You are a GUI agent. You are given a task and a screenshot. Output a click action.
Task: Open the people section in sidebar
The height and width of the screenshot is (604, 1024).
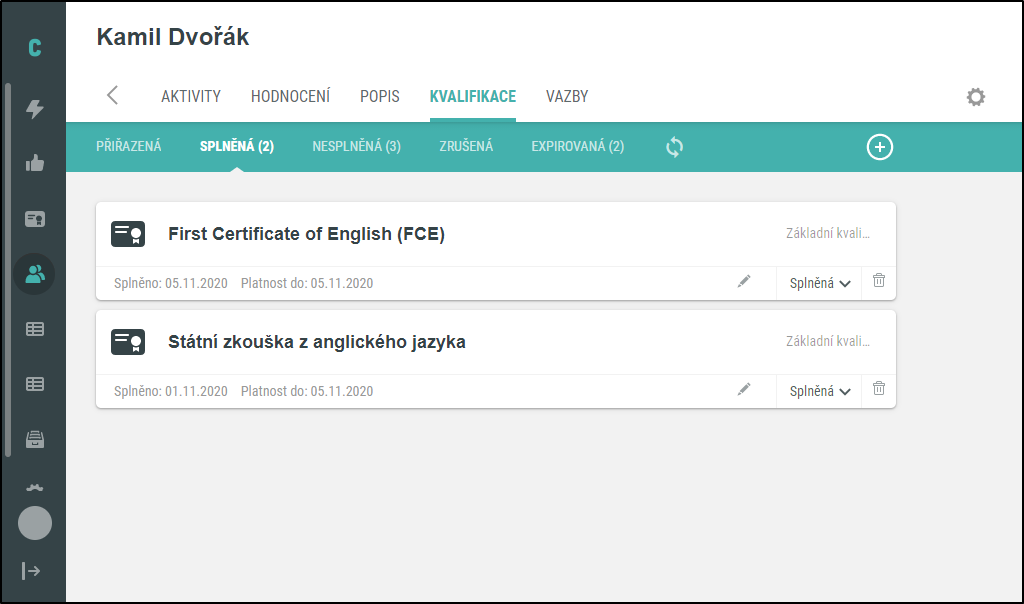35,274
